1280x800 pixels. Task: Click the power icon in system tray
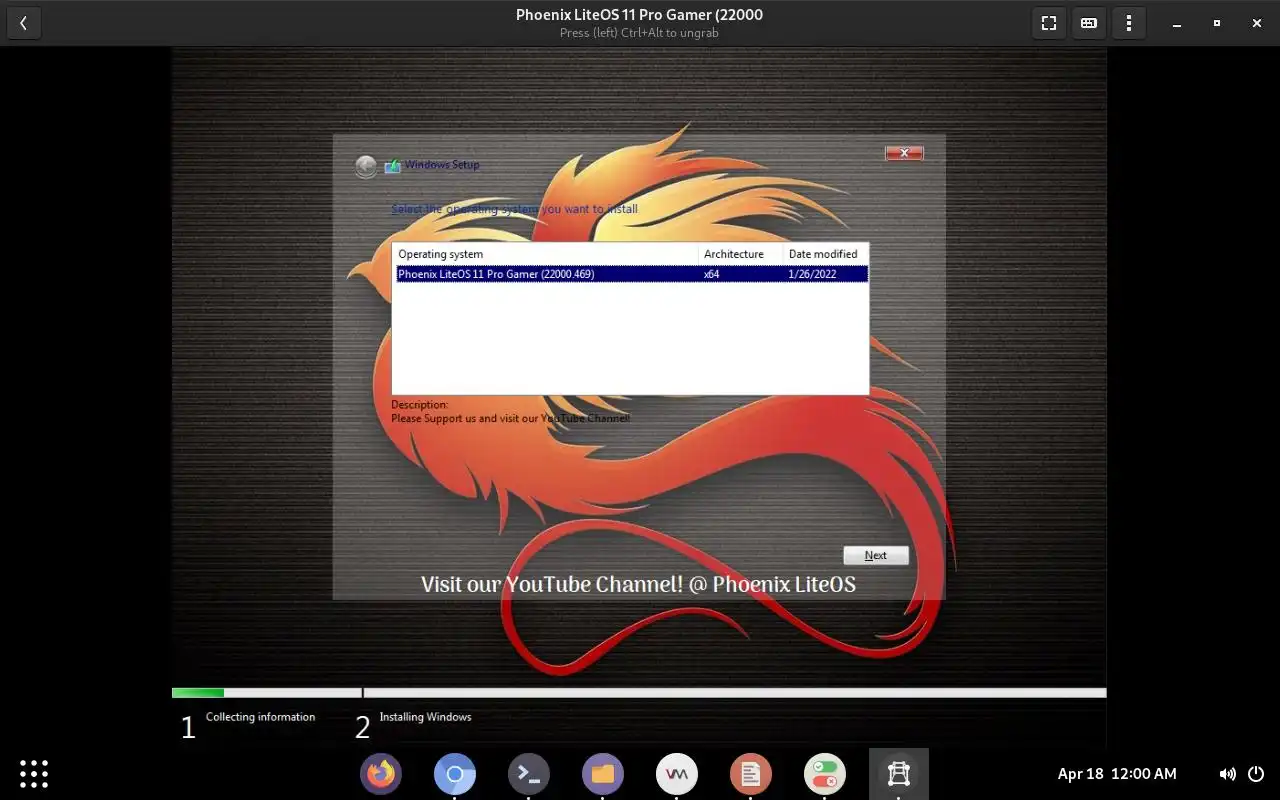[x=1256, y=774]
